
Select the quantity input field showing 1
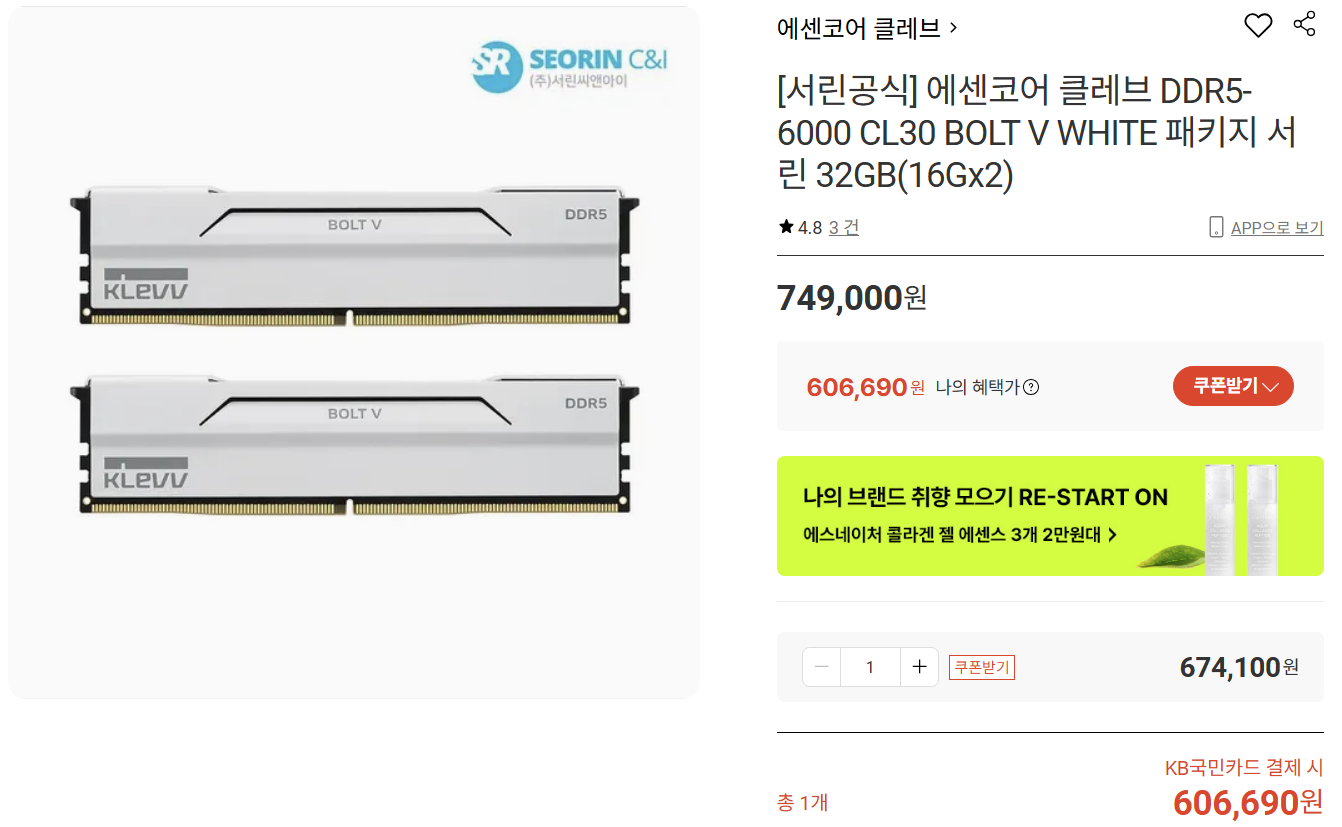click(x=870, y=667)
